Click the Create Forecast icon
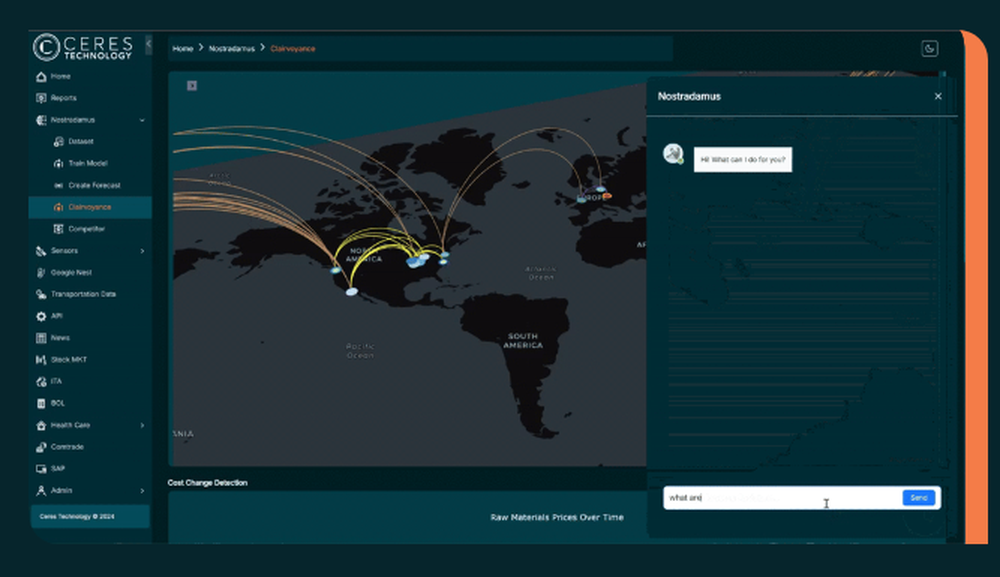This screenshot has height=577, width=1000. click(x=59, y=186)
